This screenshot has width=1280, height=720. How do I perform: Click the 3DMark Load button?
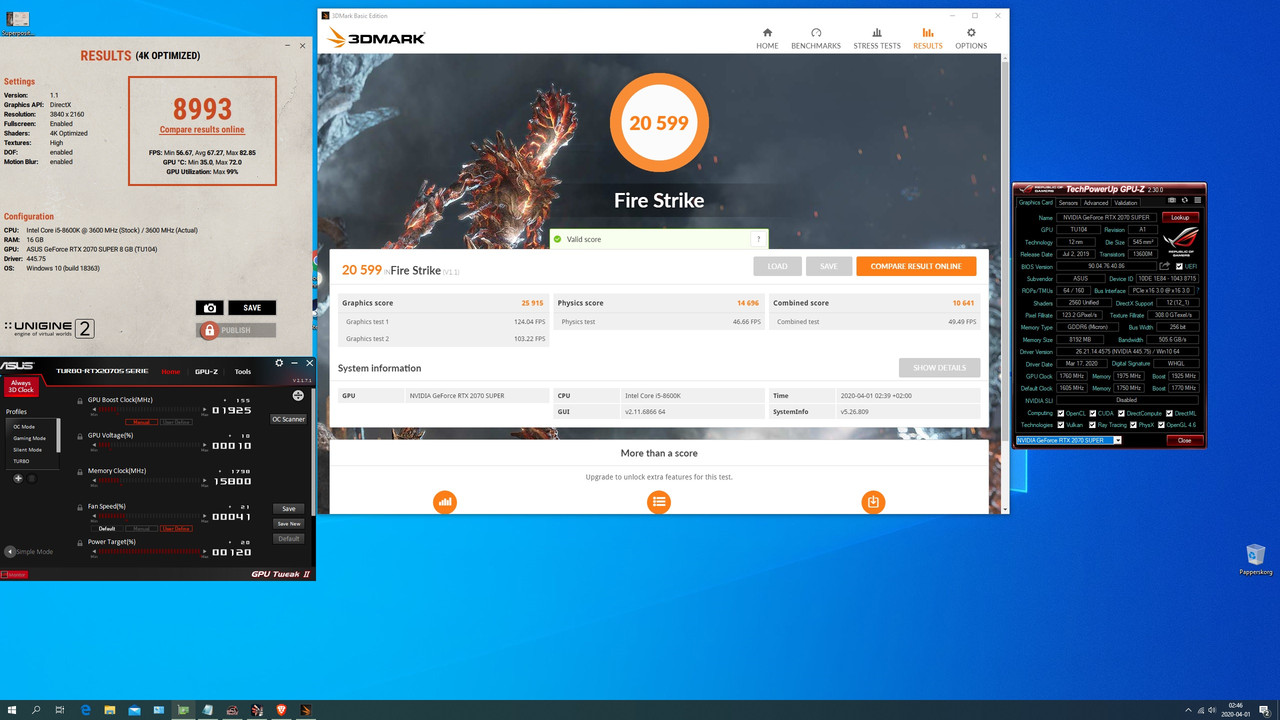tap(777, 266)
